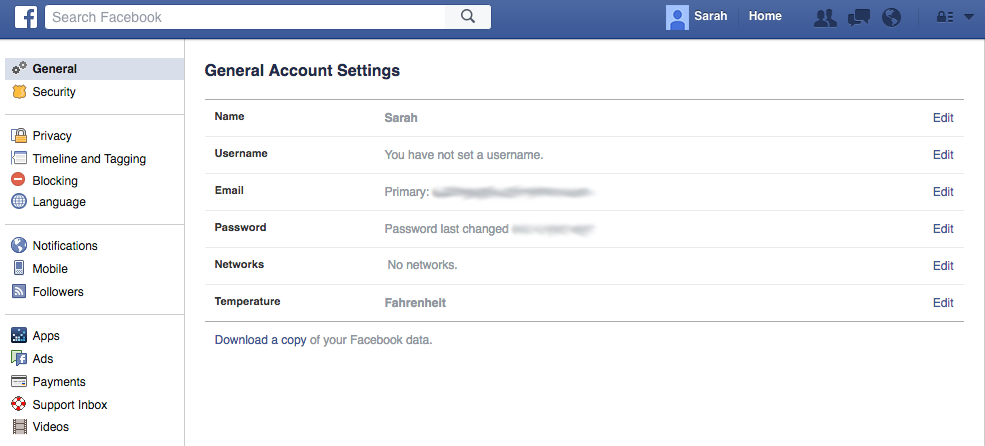The height and width of the screenshot is (446, 985).
Task: Click Sarah's profile picture icon
Action: 677,17
